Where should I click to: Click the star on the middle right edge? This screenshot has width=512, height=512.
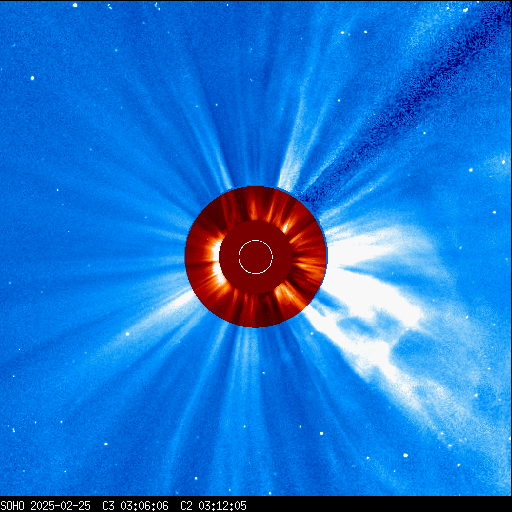pyautogui.click(x=503, y=162)
